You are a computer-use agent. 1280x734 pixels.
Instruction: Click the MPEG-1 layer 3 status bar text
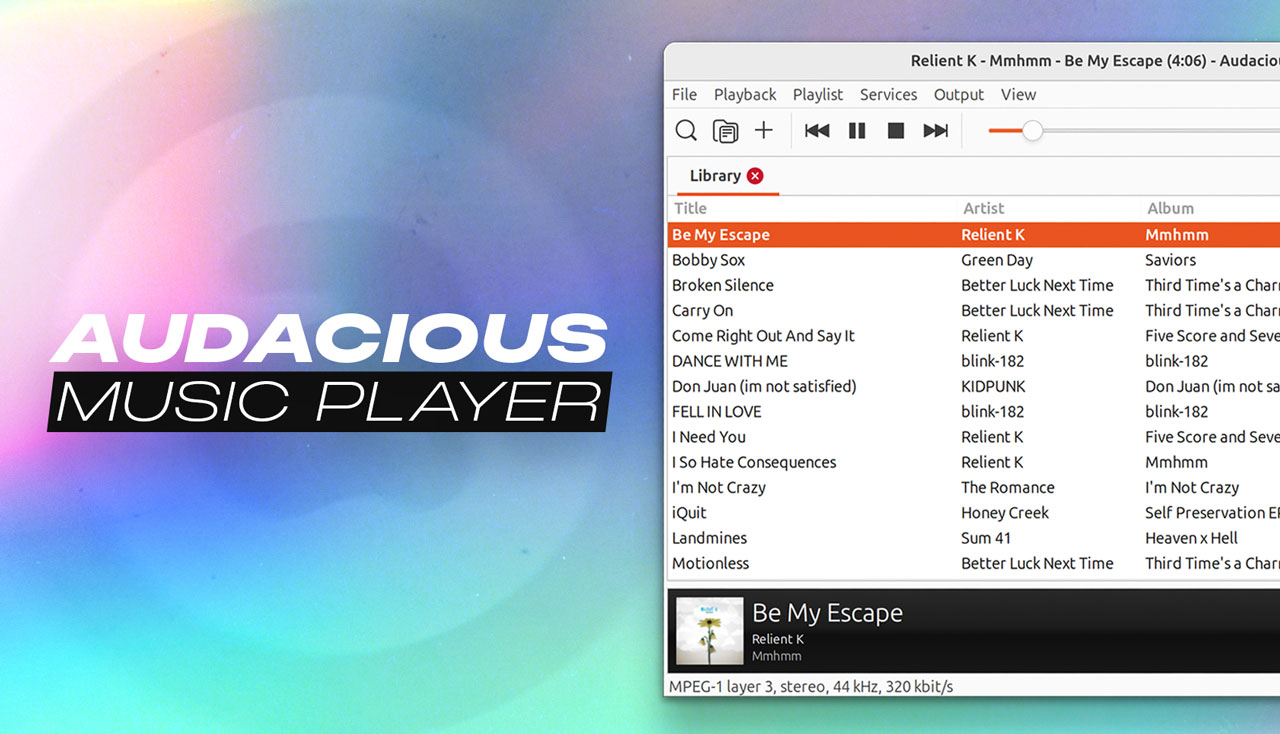811,686
